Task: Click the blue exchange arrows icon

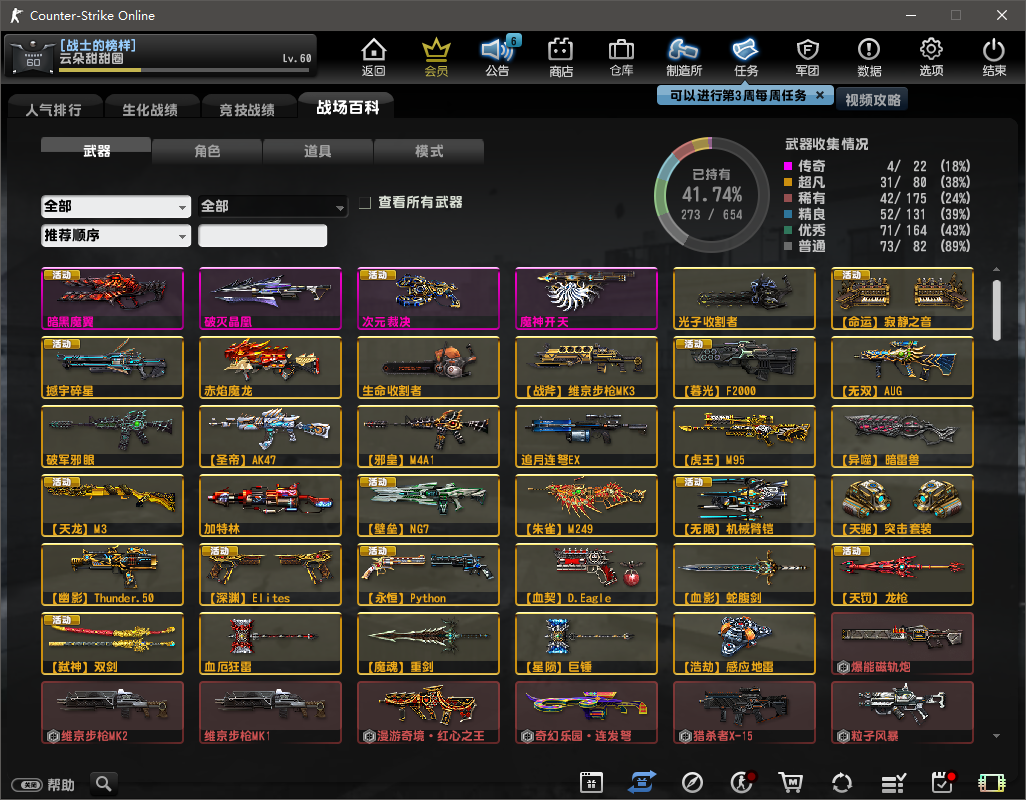Action: [643, 782]
